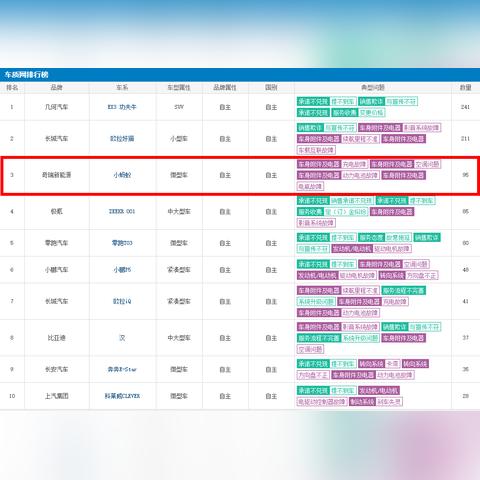Select 长城汽车 brand cell in 欧拉好猫 row

(x=56, y=138)
